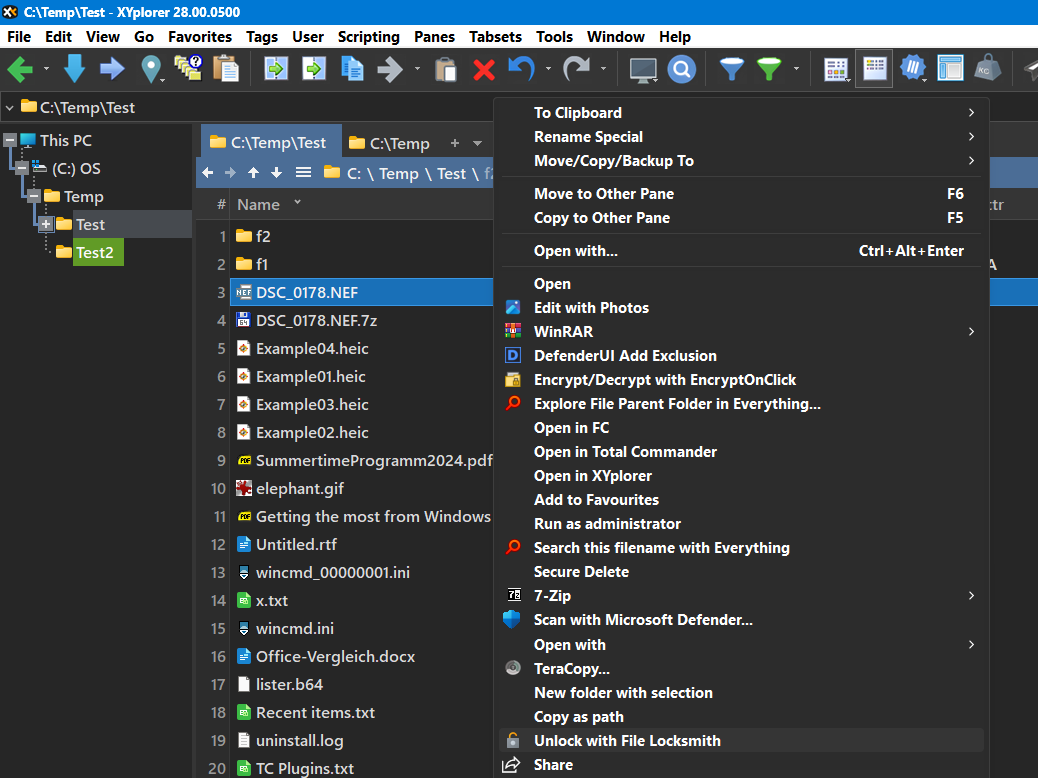Toggle the monitor full screen preview icon

pyautogui.click(x=641, y=68)
